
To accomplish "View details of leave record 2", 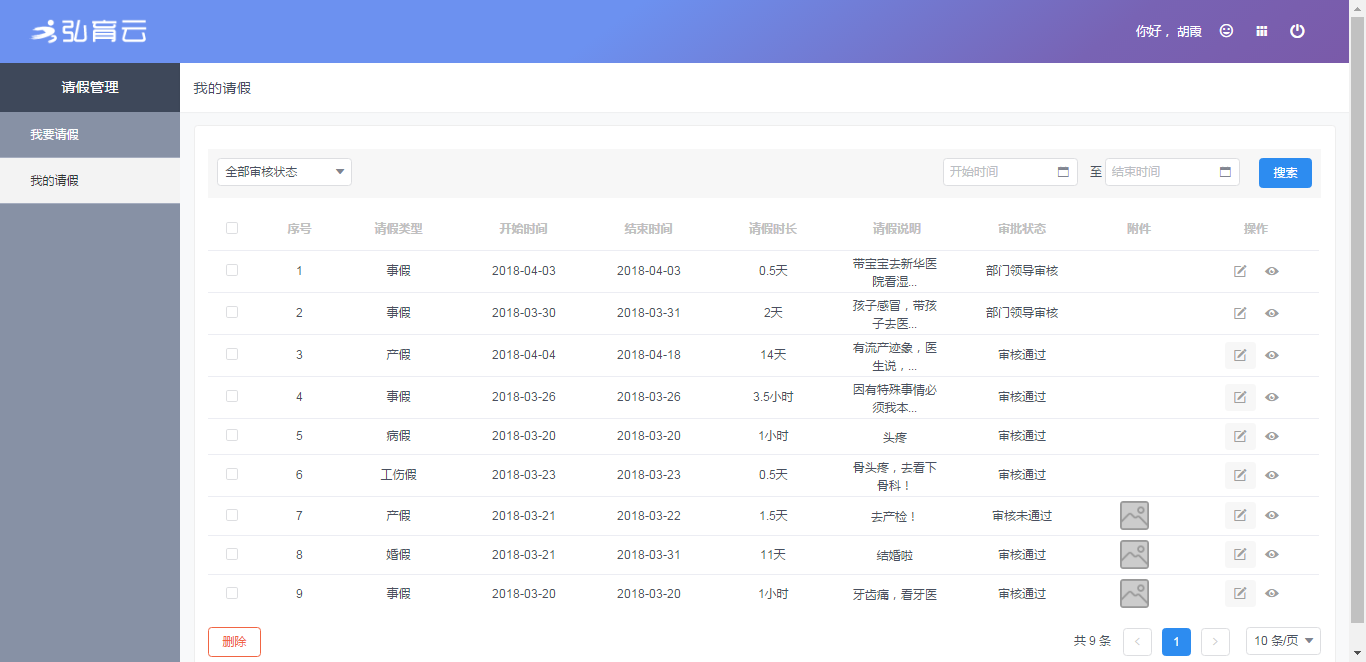I will [x=1272, y=313].
